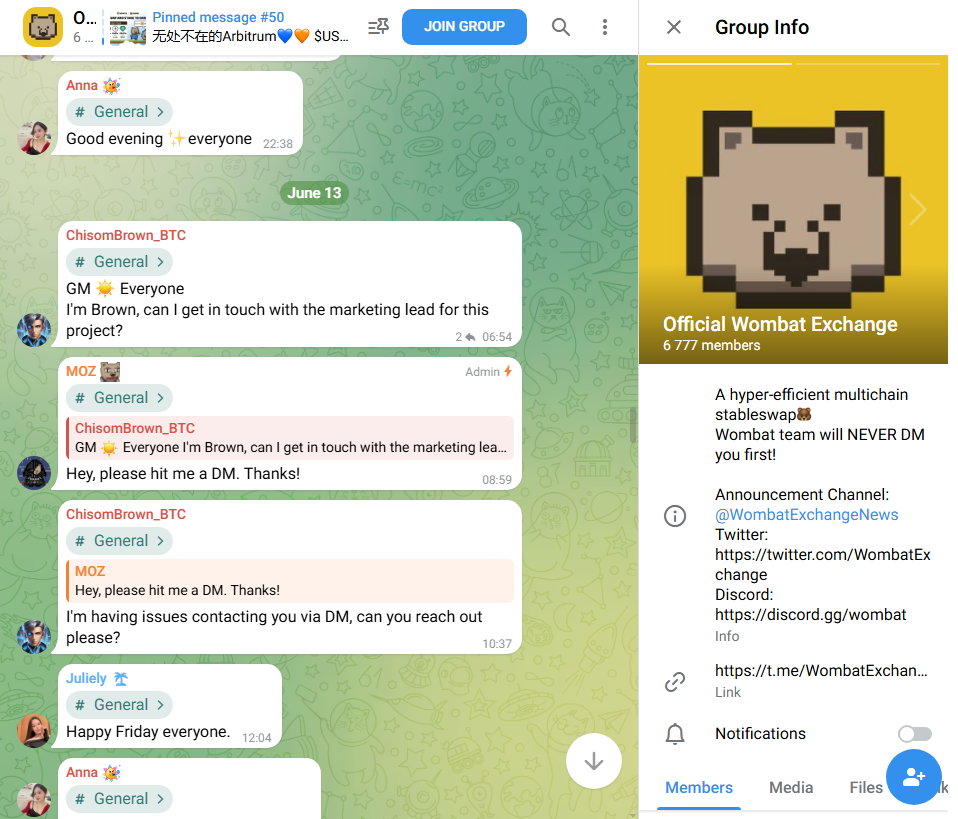Viewport: 958px width, 819px height.
Task: Open @WombatExchangeNews announcement channel link
Action: point(806,515)
